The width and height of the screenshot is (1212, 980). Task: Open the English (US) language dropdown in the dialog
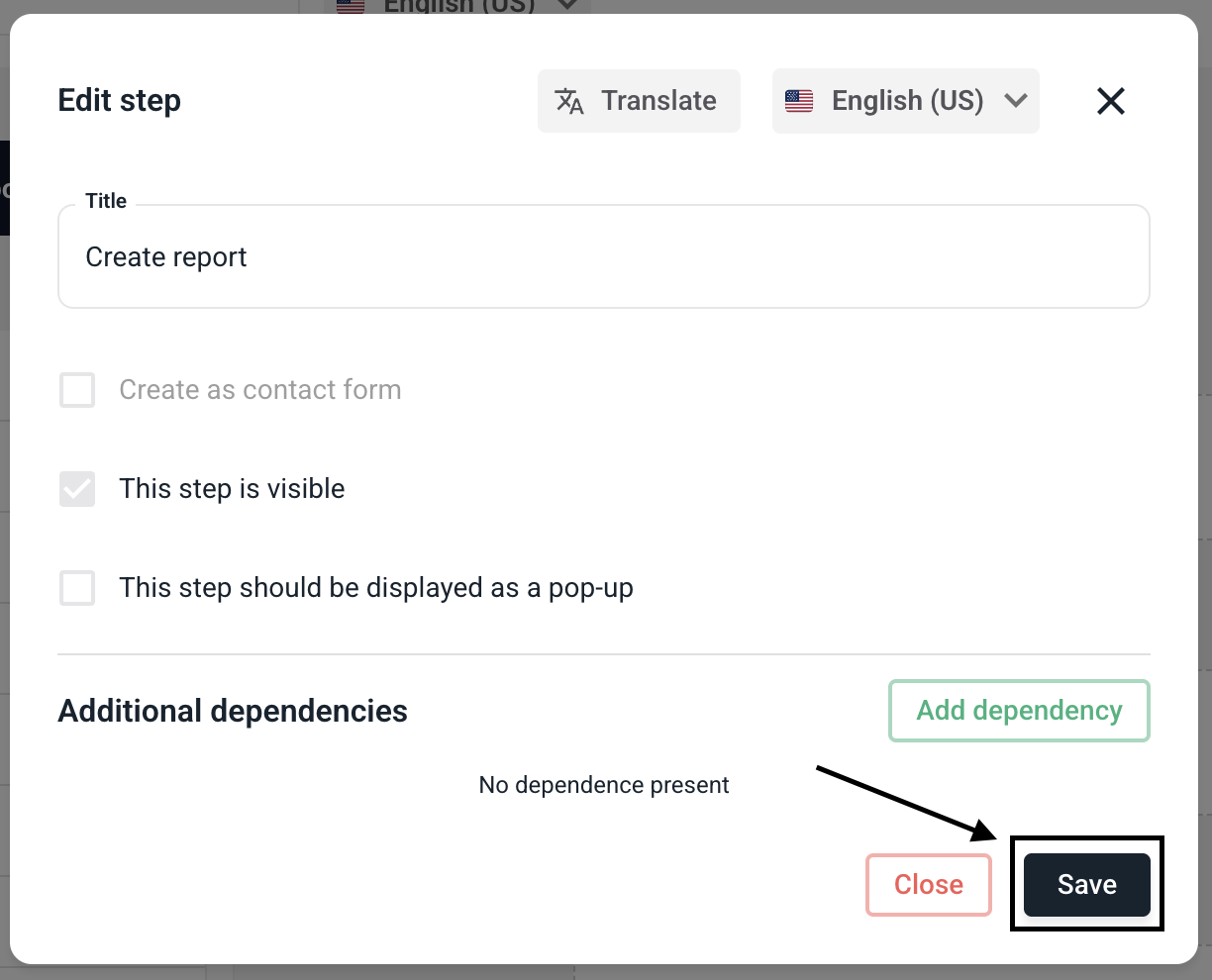pyautogui.click(x=905, y=101)
